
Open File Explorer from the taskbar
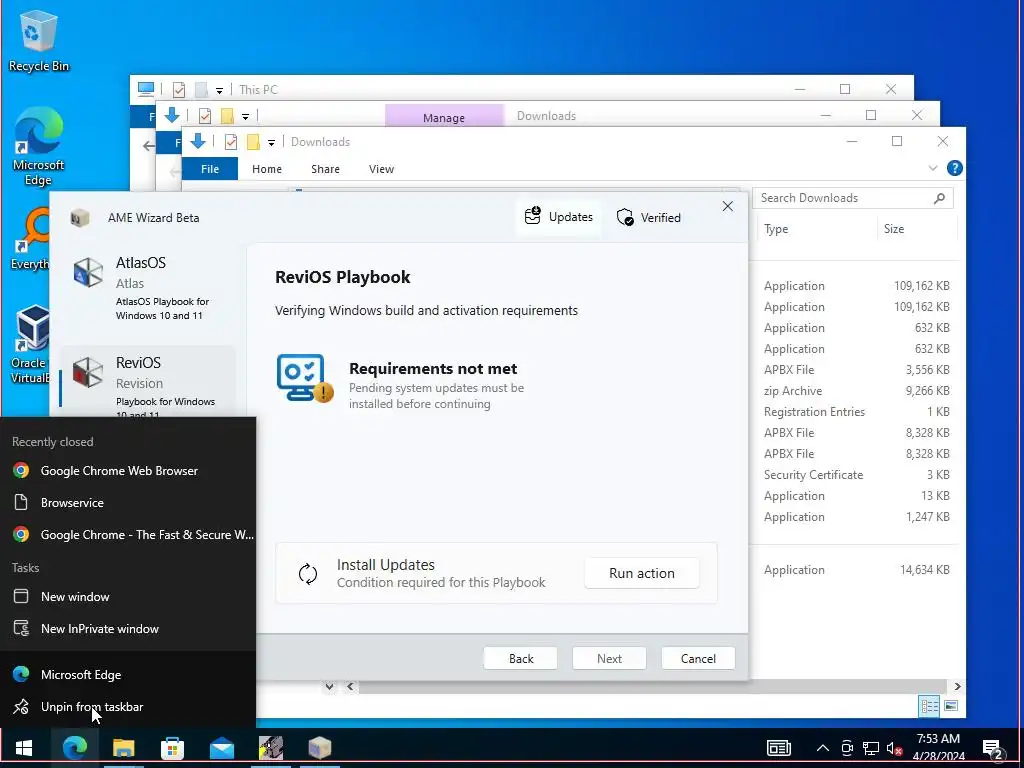(123, 748)
